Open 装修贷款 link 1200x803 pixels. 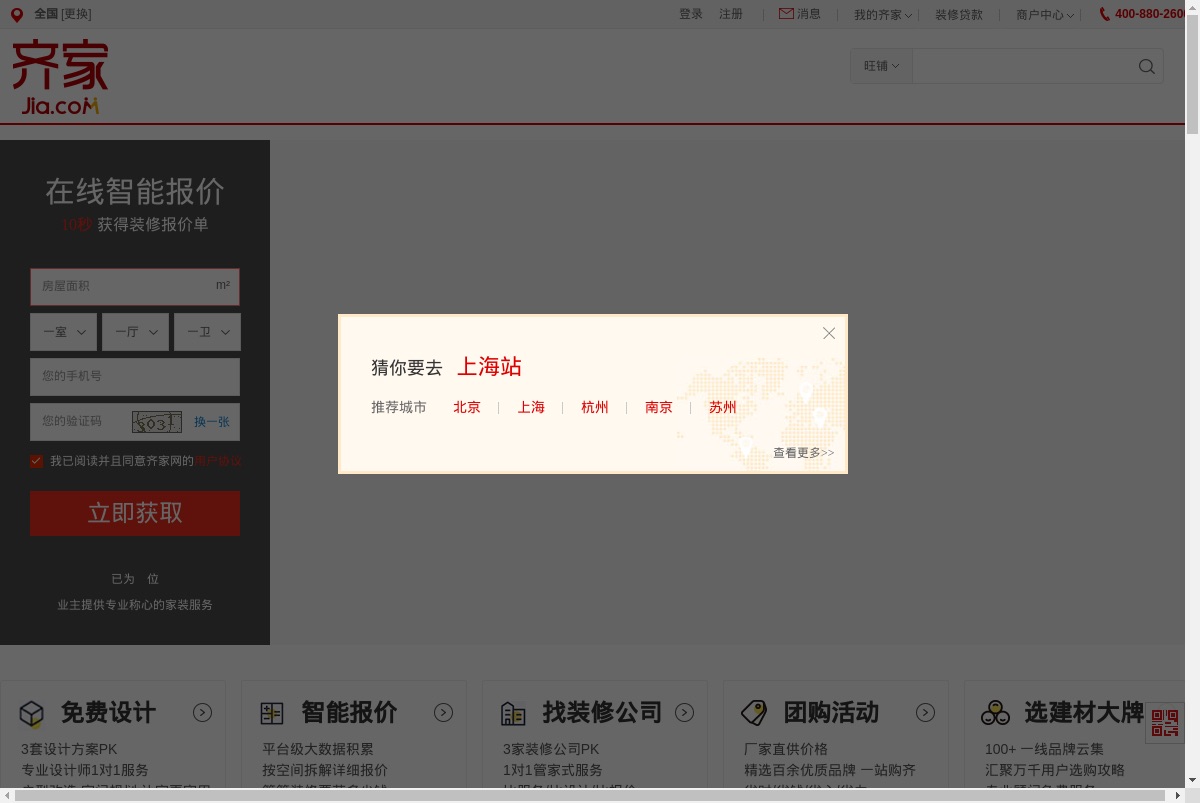coord(959,15)
